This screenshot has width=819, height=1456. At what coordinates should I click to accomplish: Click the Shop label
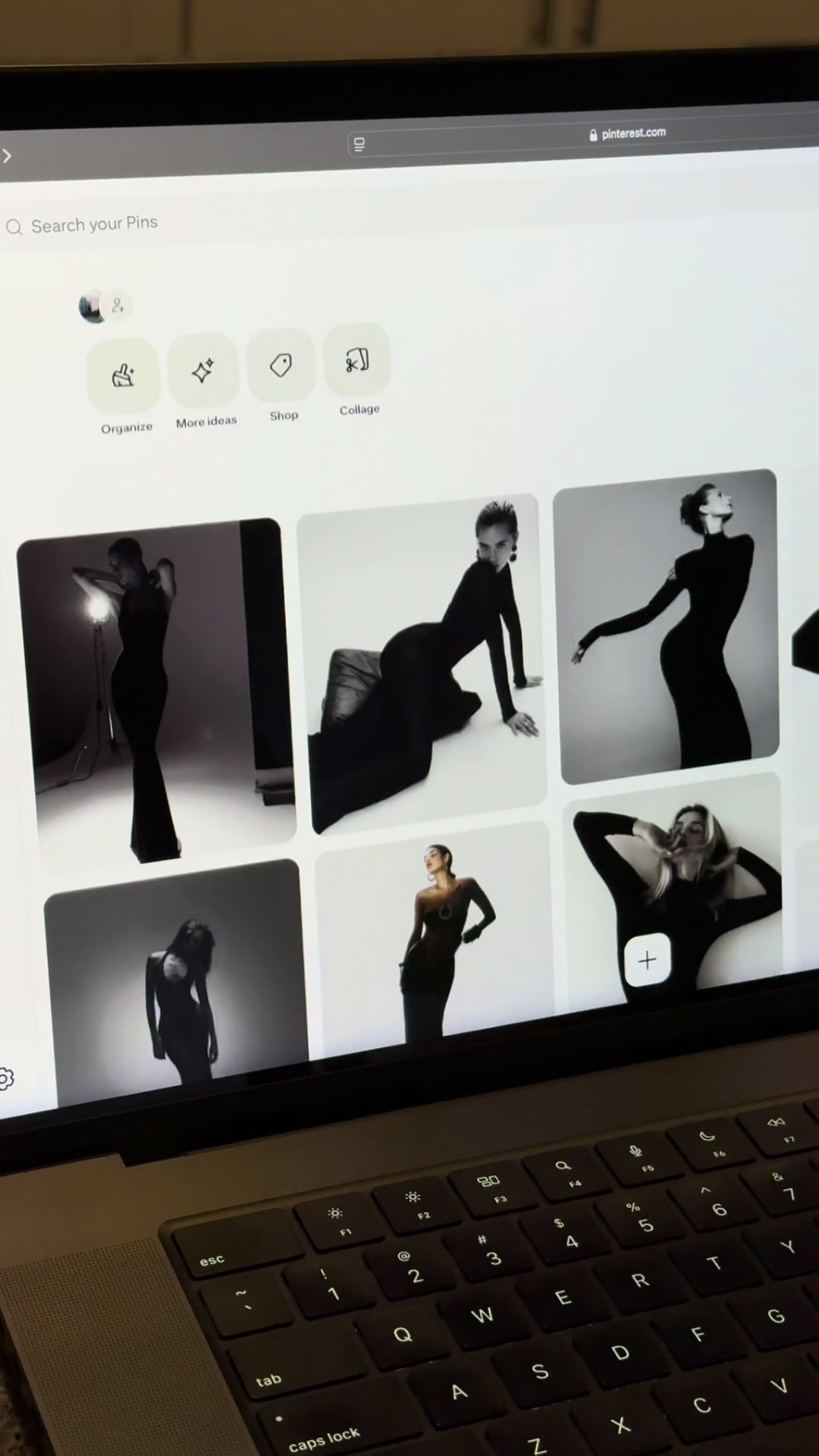pos(284,416)
